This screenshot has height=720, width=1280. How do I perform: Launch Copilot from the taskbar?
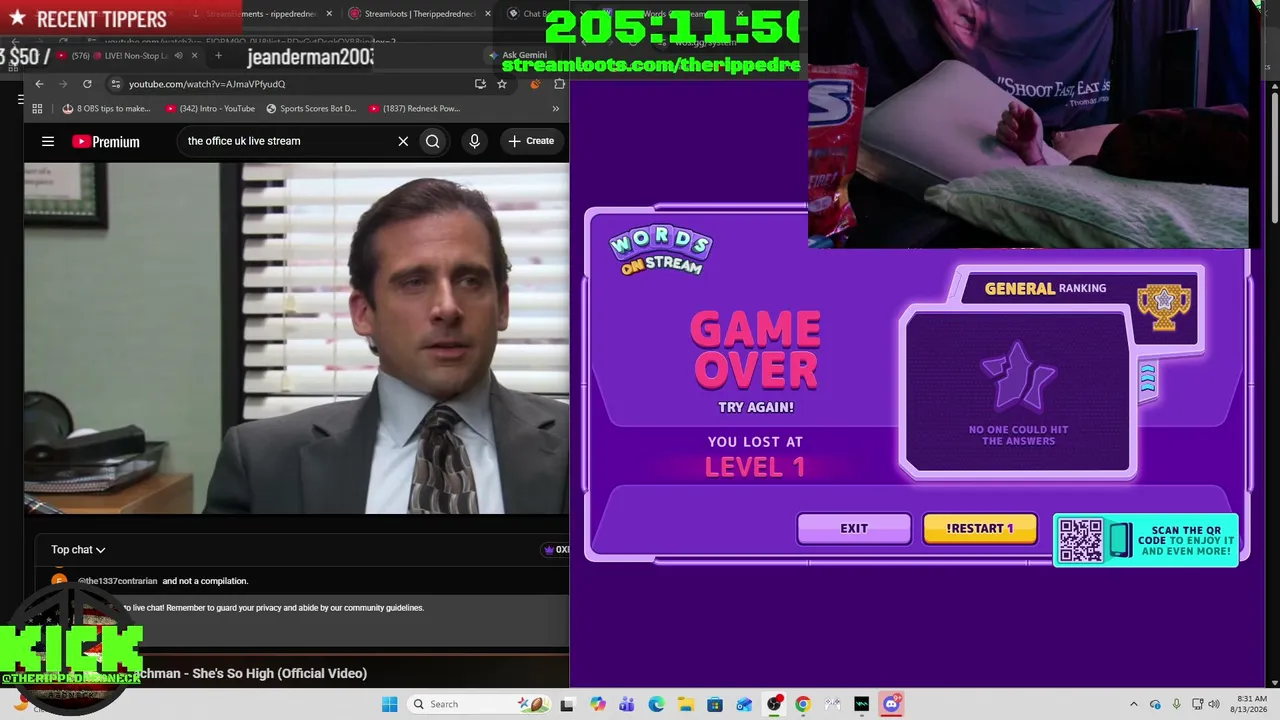click(x=598, y=704)
